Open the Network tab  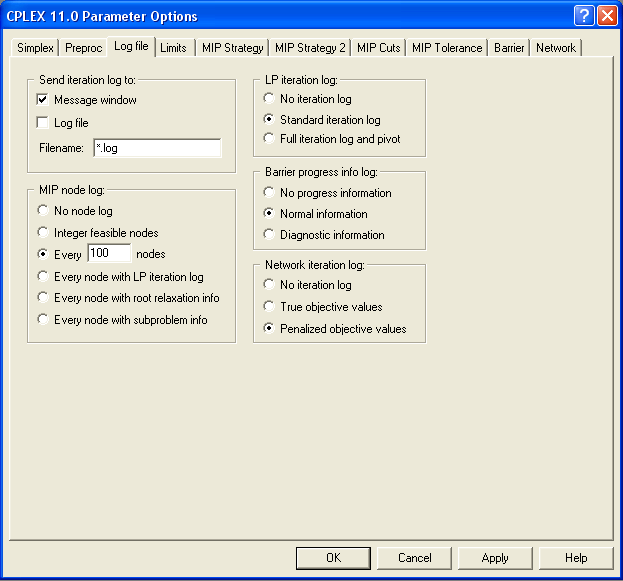click(x=556, y=48)
